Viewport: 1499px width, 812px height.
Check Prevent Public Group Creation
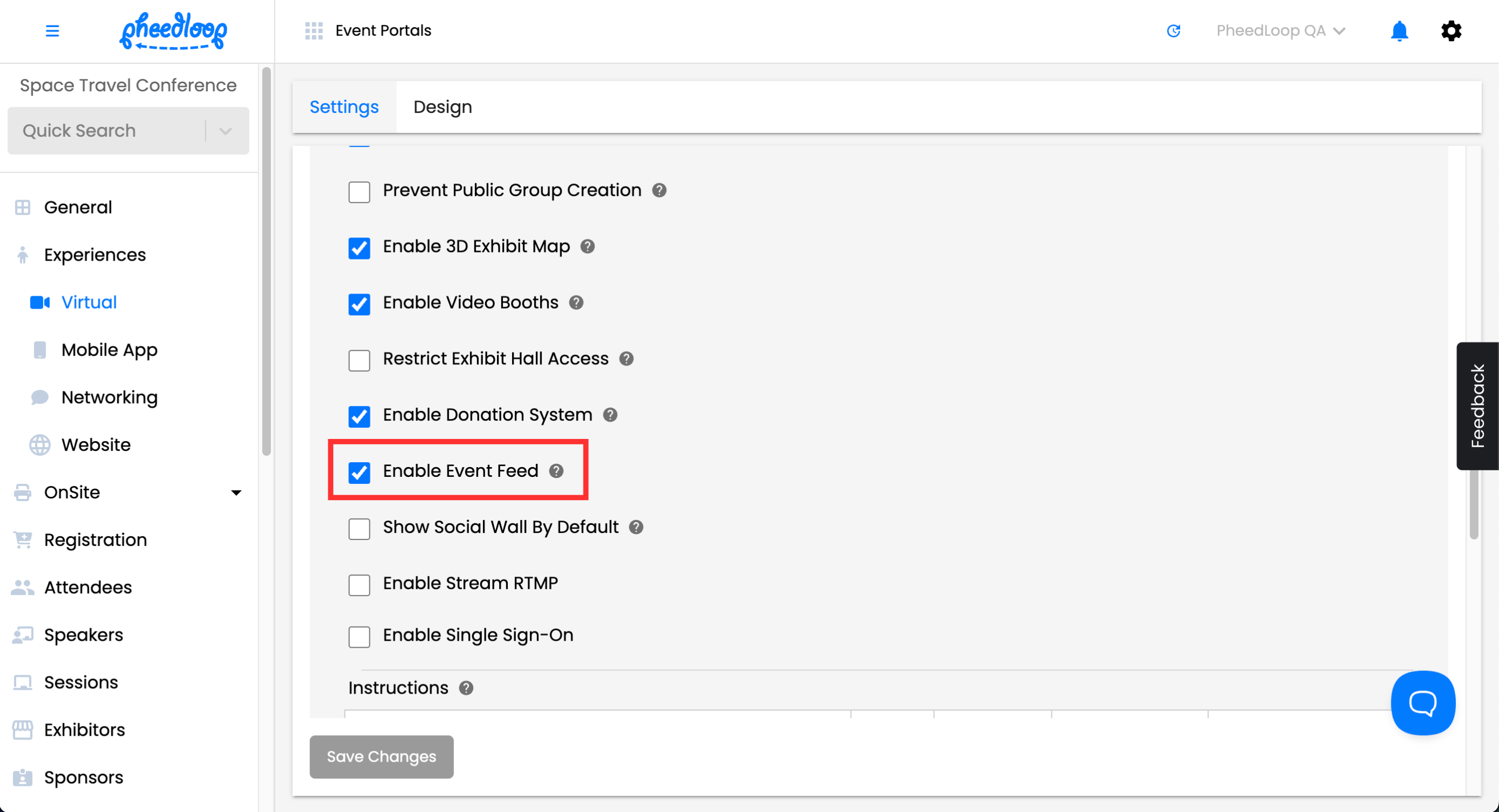(359, 192)
